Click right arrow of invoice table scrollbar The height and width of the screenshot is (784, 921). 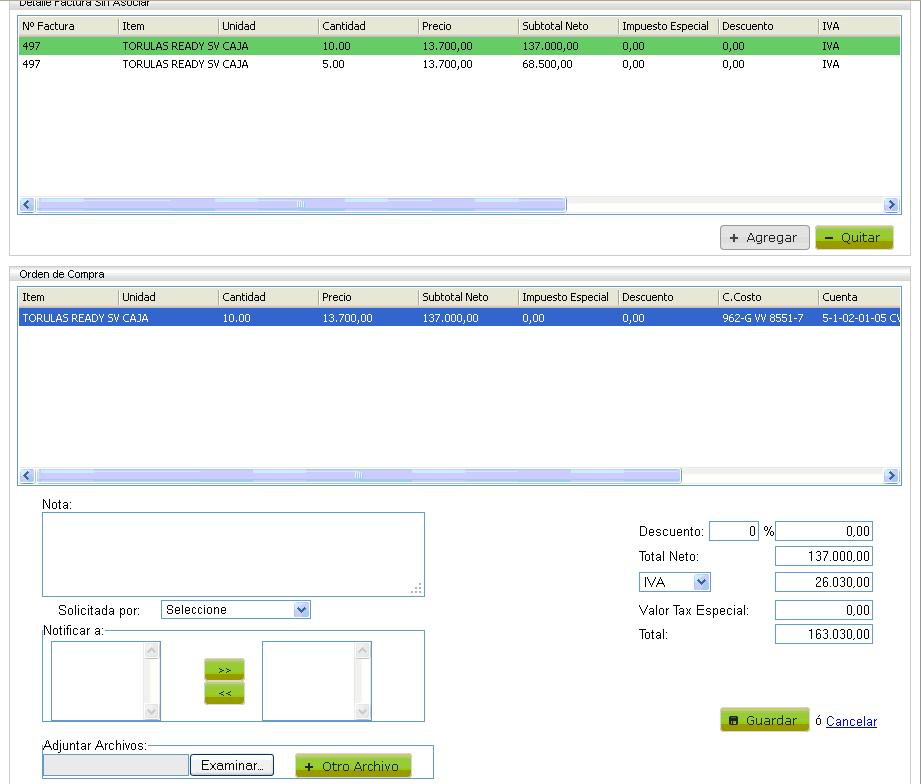tap(891, 204)
